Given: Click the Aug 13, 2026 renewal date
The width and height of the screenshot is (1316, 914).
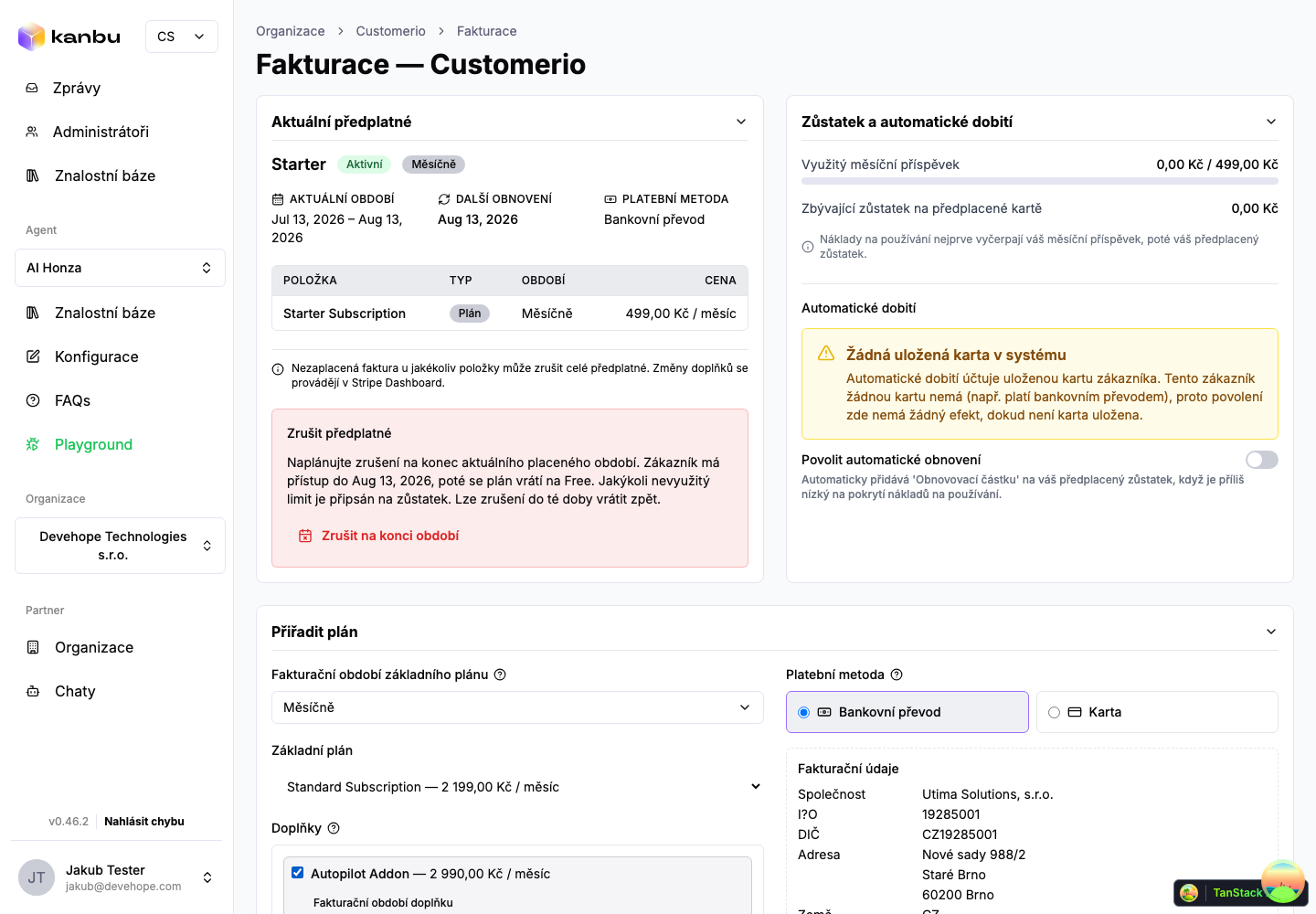Looking at the screenshot, I should click(478, 219).
